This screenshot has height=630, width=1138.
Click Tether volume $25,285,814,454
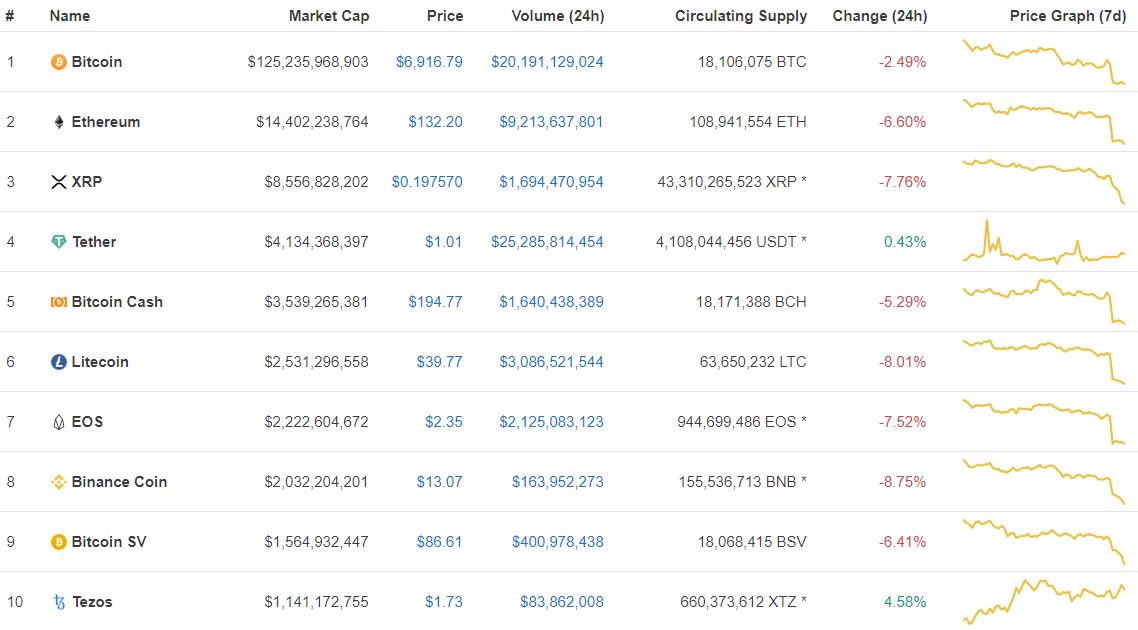pyautogui.click(x=547, y=242)
